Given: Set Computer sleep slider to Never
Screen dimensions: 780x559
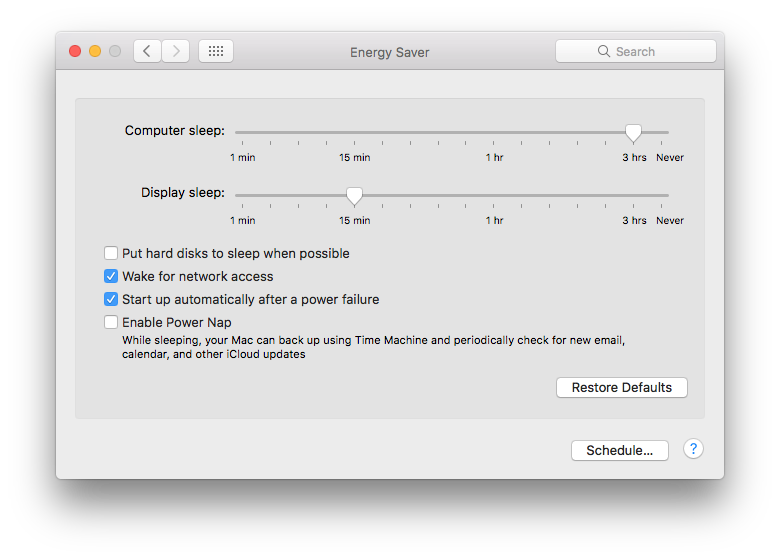Looking at the screenshot, I should click(x=668, y=132).
